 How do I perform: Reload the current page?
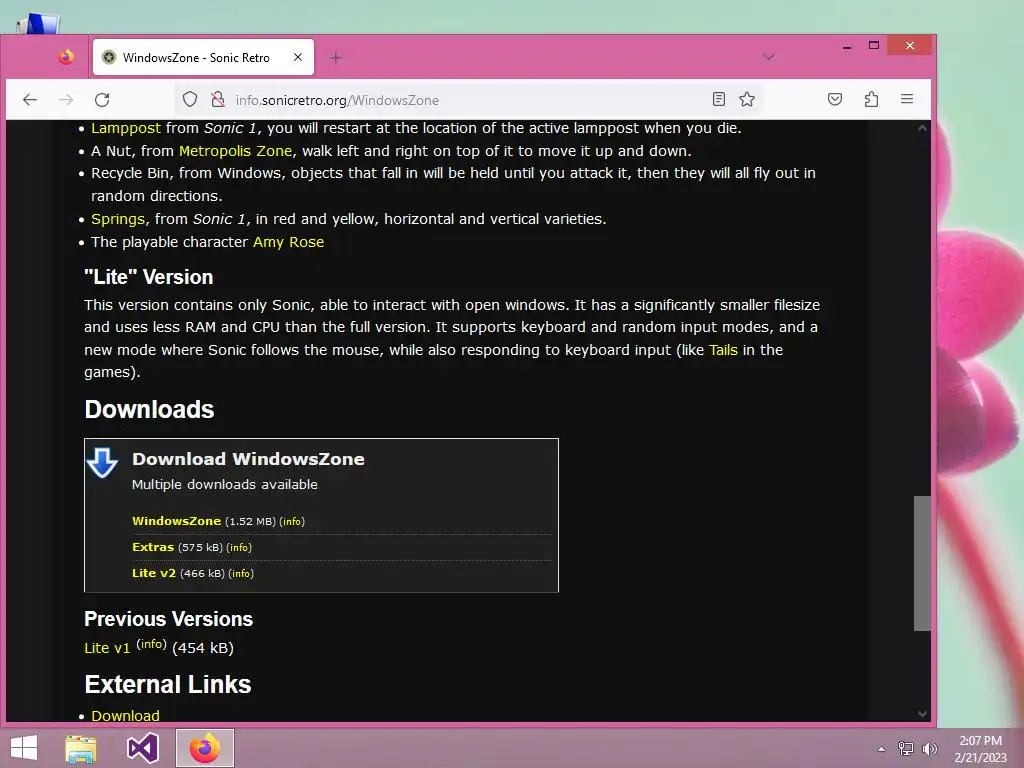102,100
